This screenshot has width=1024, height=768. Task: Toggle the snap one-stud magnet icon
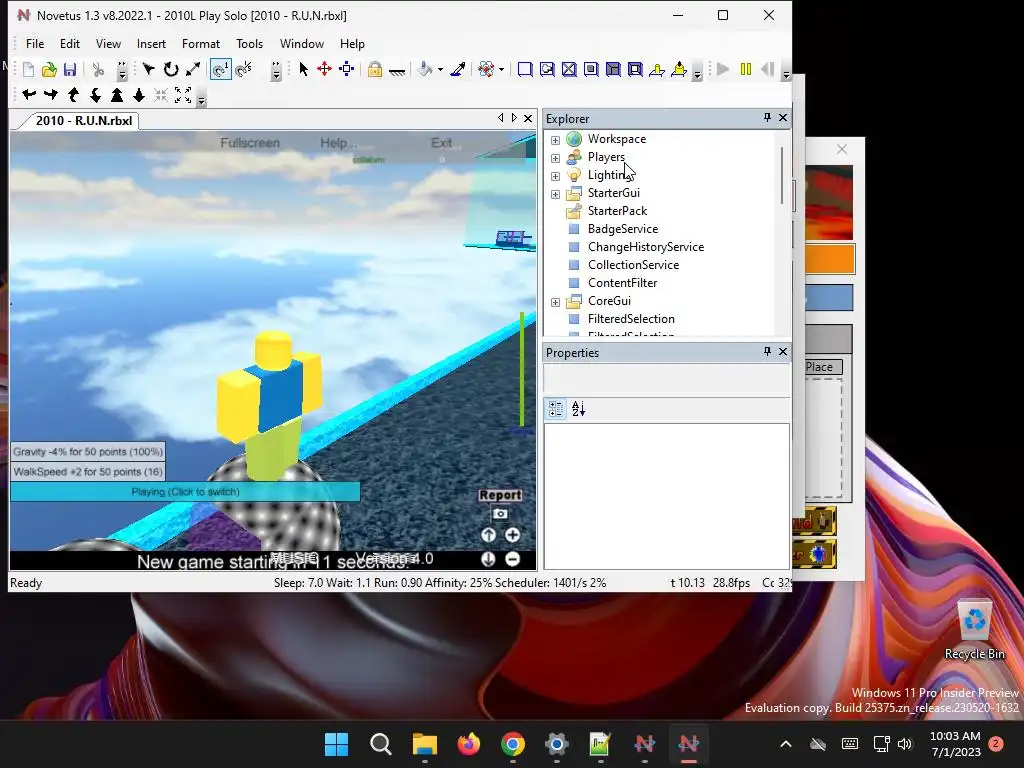221,69
